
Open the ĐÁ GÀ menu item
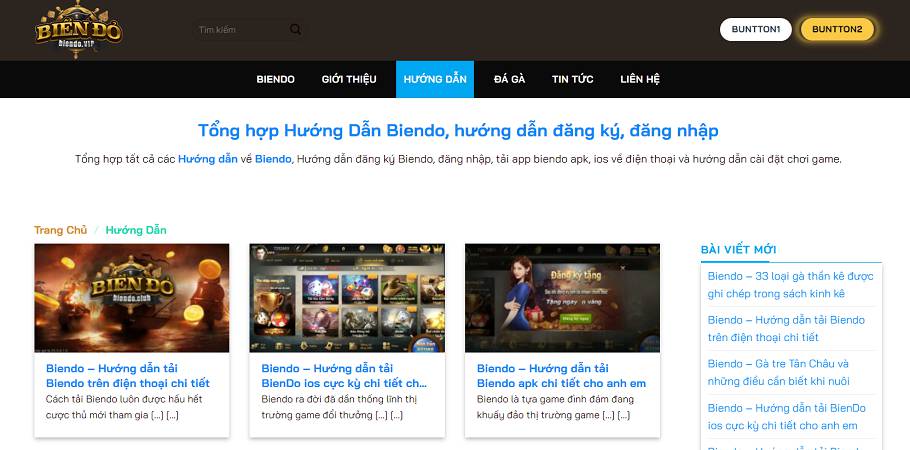tap(510, 80)
